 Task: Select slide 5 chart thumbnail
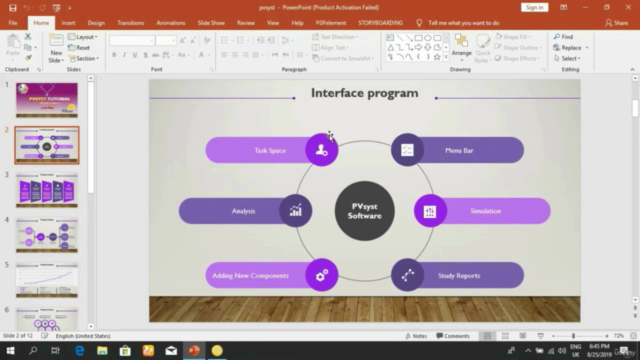[47, 280]
